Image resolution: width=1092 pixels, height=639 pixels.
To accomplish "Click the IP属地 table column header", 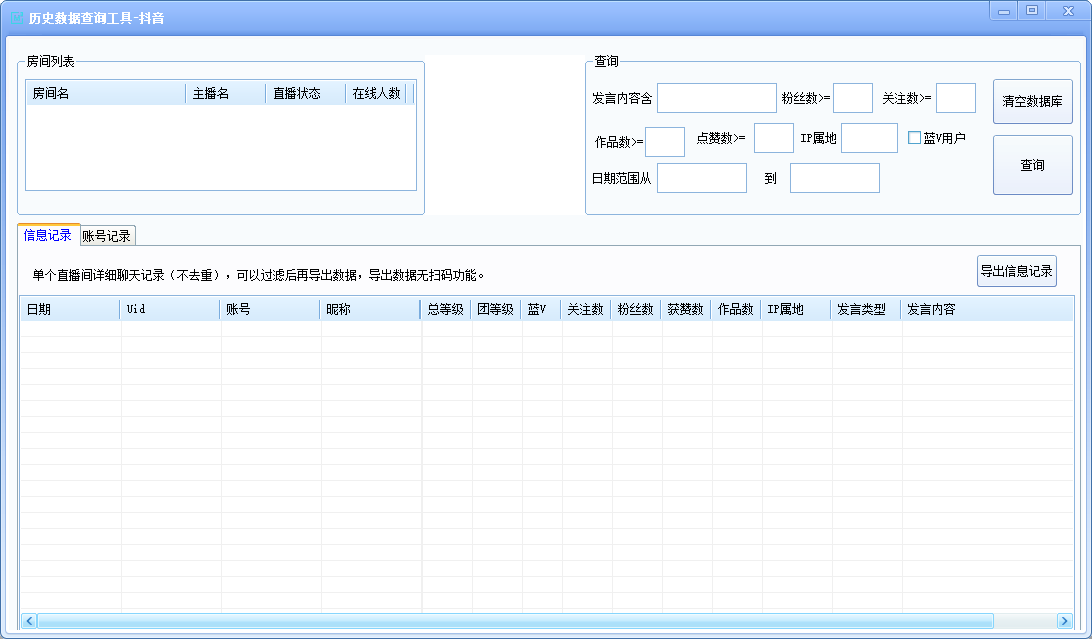I will point(796,309).
